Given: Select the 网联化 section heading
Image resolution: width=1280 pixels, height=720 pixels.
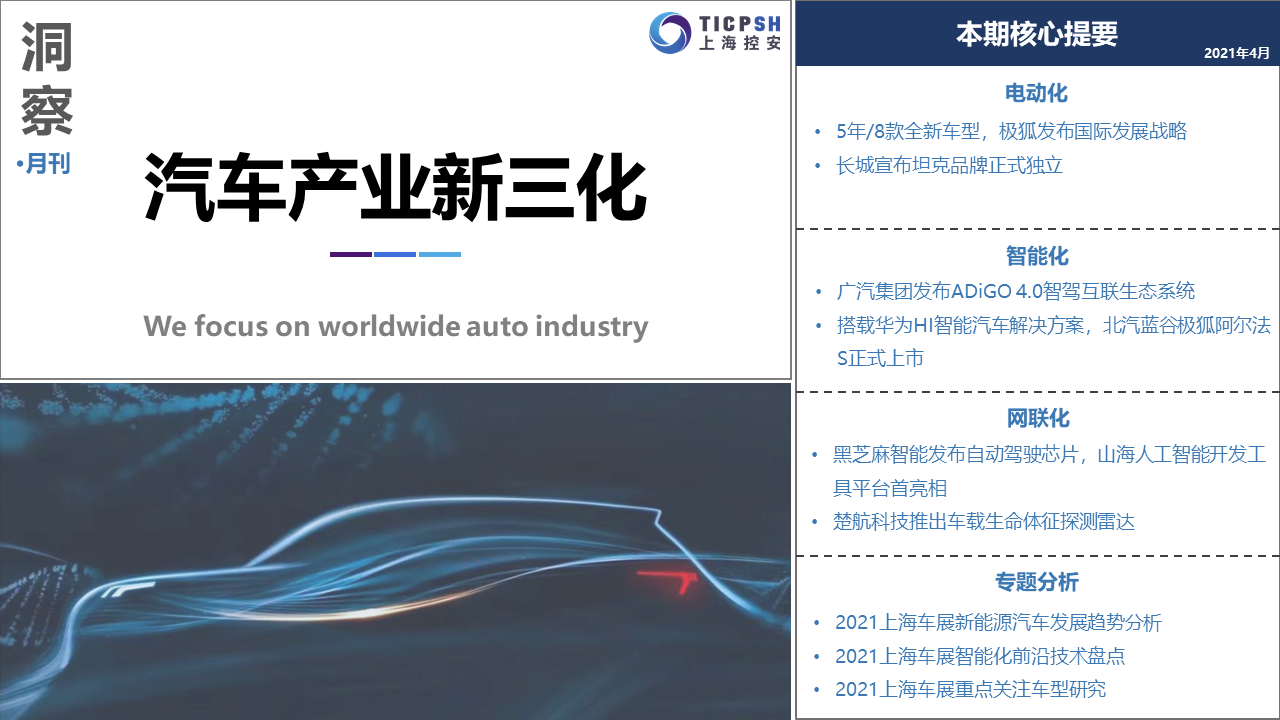Looking at the screenshot, I should 1037,418.
